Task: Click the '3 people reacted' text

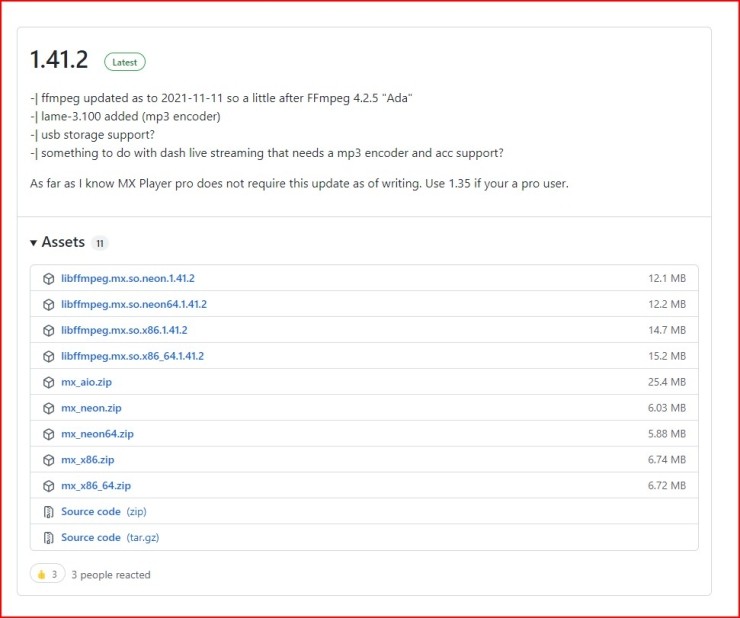Action: click(111, 575)
